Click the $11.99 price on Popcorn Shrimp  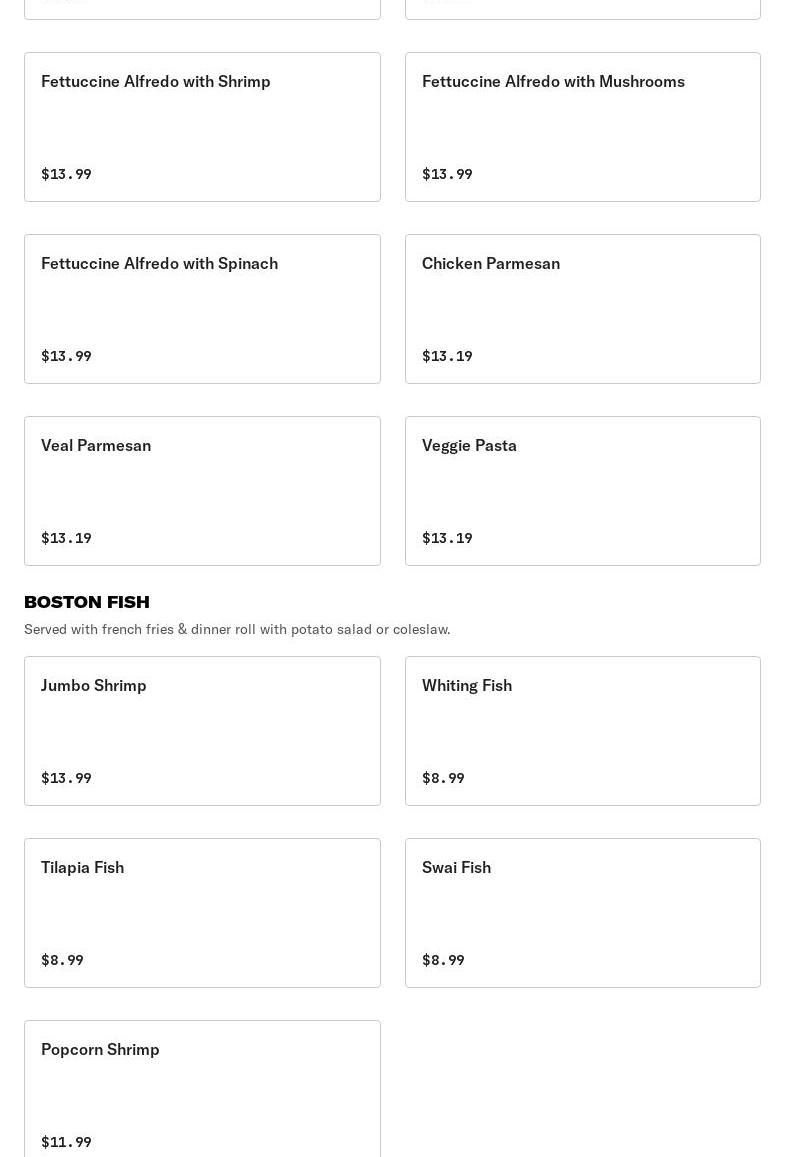tap(66, 1142)
